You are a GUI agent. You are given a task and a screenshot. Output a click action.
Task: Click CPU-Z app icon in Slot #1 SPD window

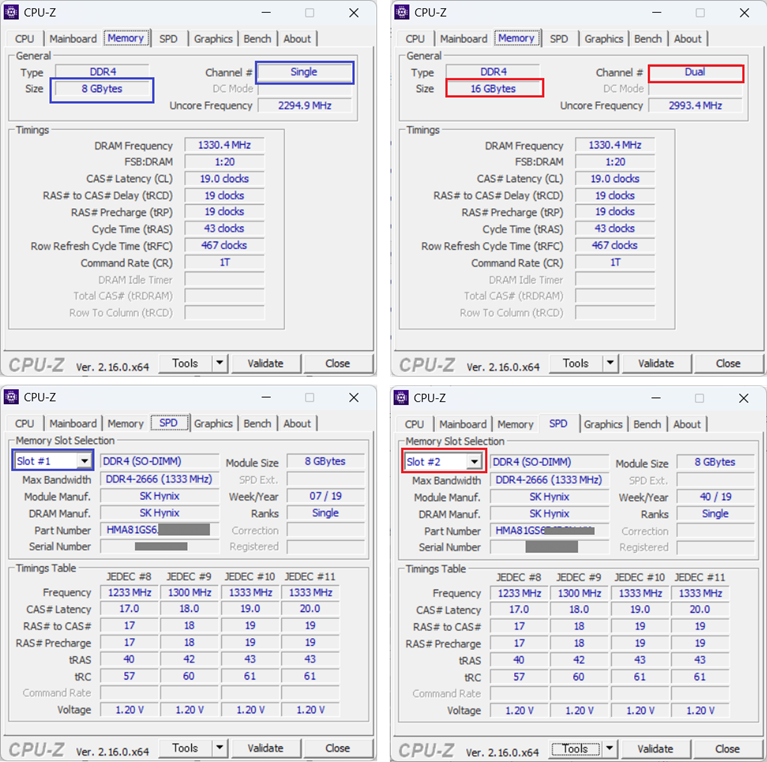click(x=11, y=397)
